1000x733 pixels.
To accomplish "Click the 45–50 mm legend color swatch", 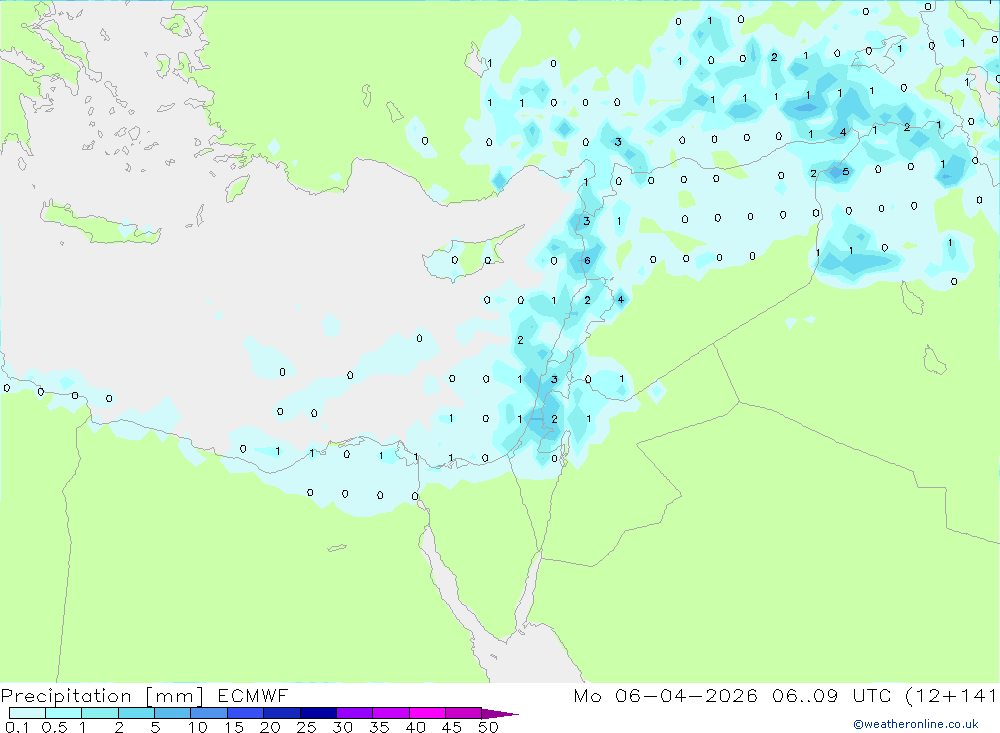I will pyautogui.click(x=464, y=713).
